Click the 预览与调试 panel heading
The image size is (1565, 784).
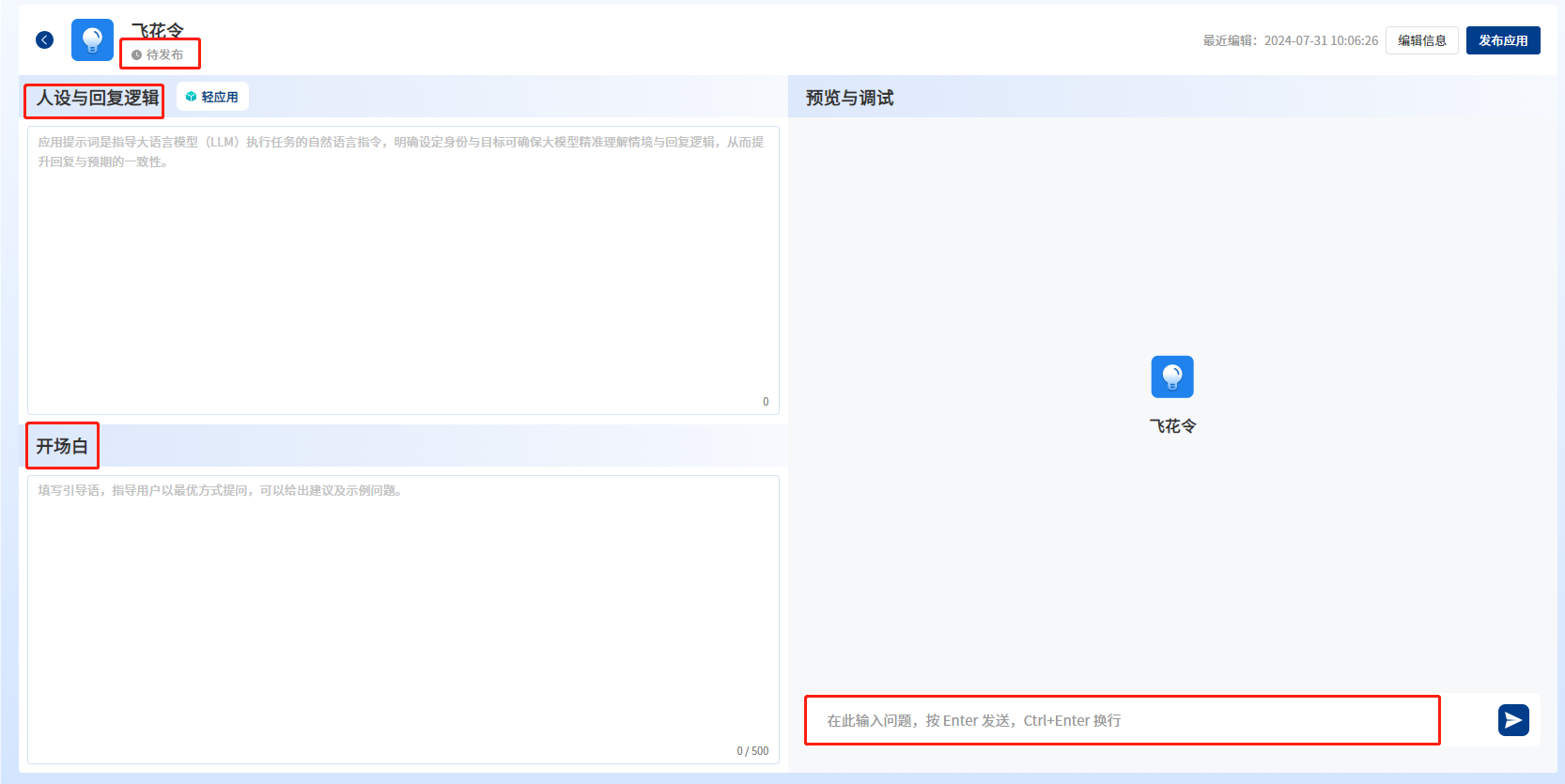[849, 99]
